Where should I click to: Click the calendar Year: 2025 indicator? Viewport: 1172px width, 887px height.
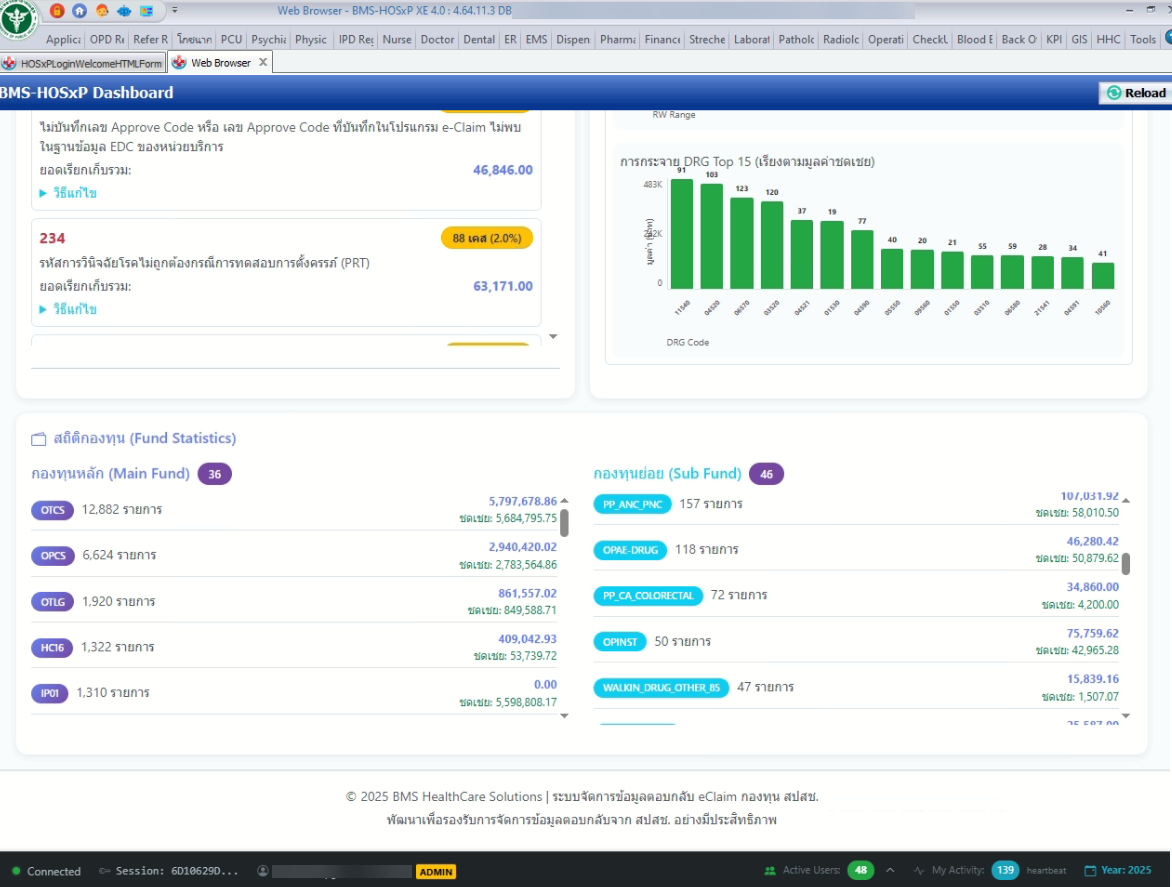pos(1118,870)
